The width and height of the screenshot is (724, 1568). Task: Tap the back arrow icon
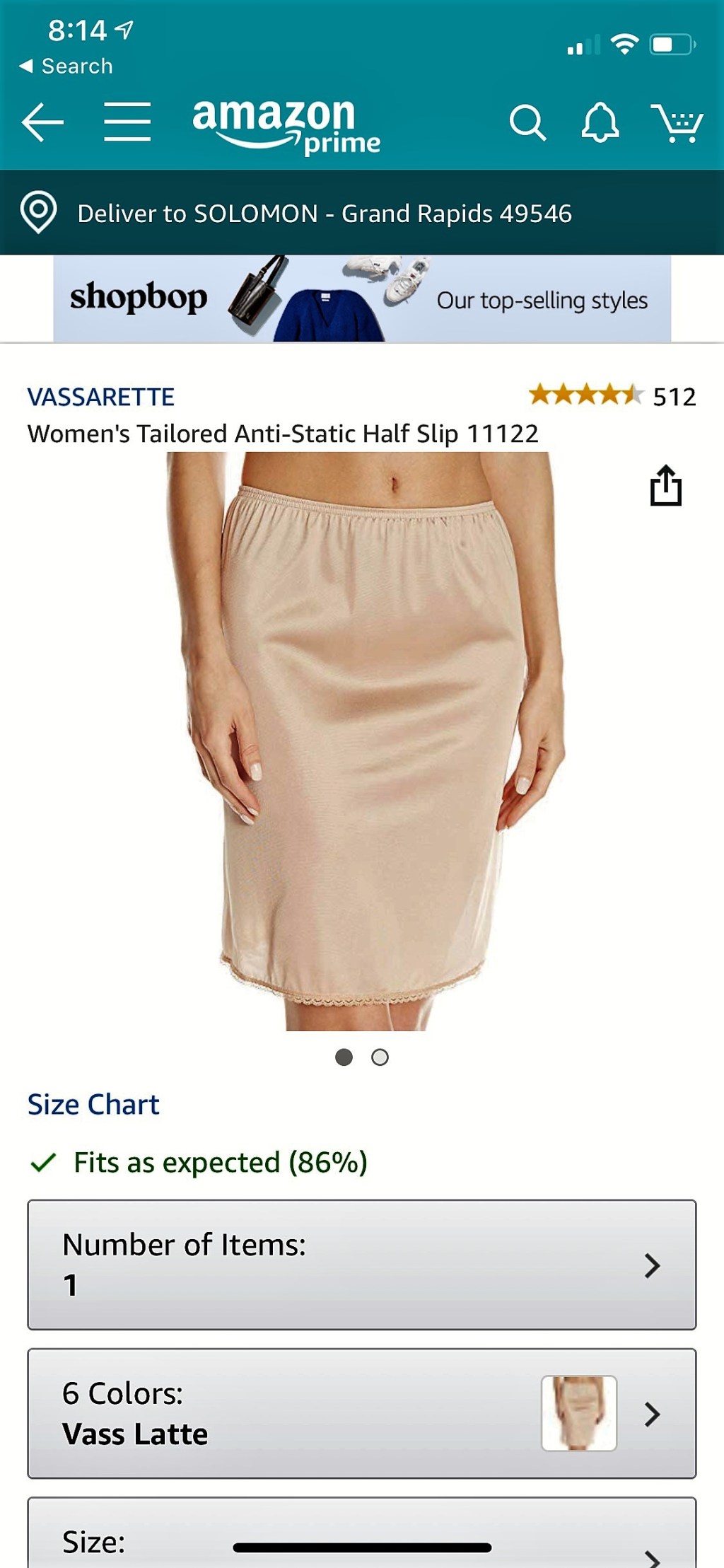[42, 122]
